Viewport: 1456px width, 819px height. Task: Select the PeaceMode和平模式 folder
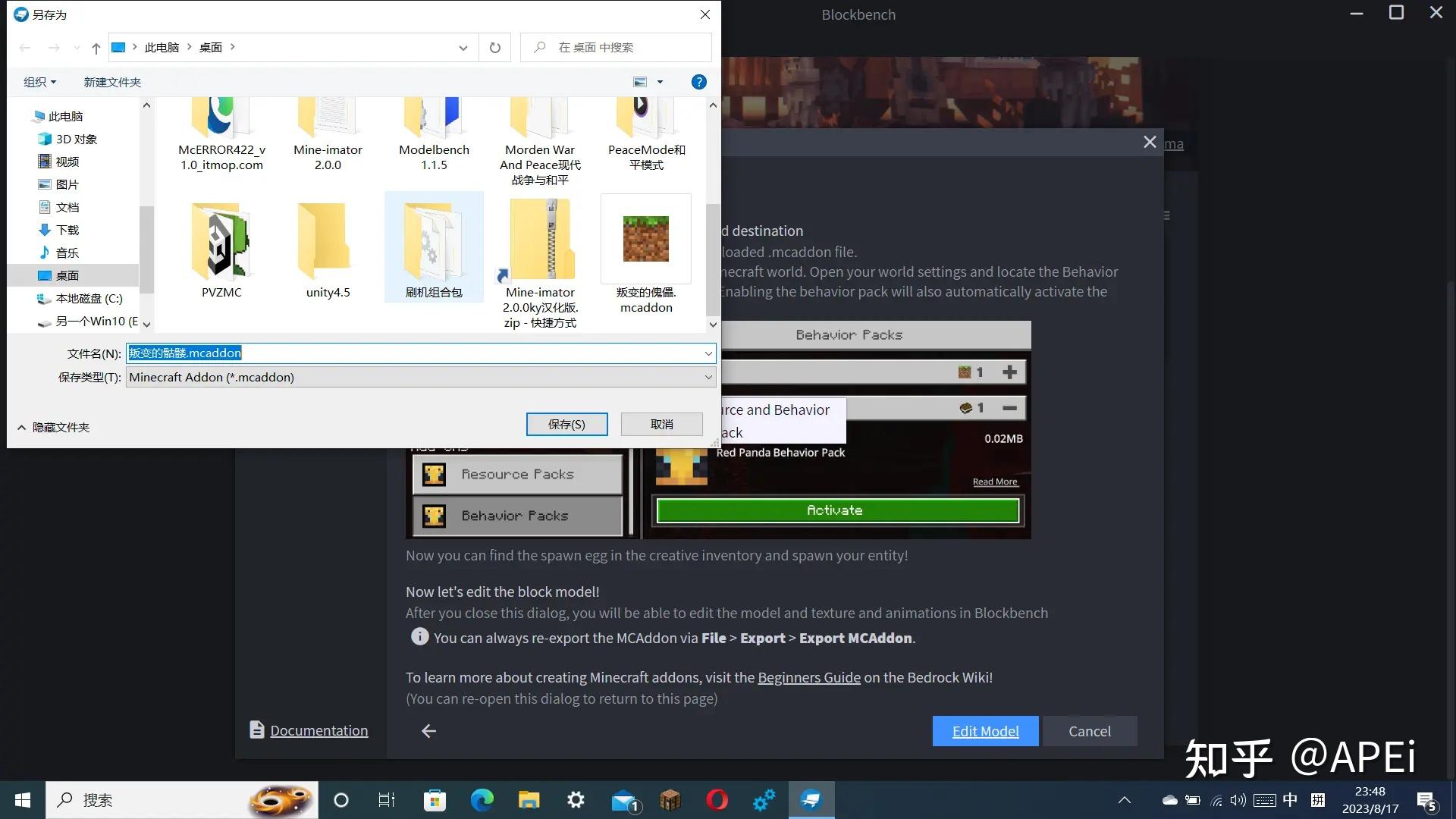[646, 135]
